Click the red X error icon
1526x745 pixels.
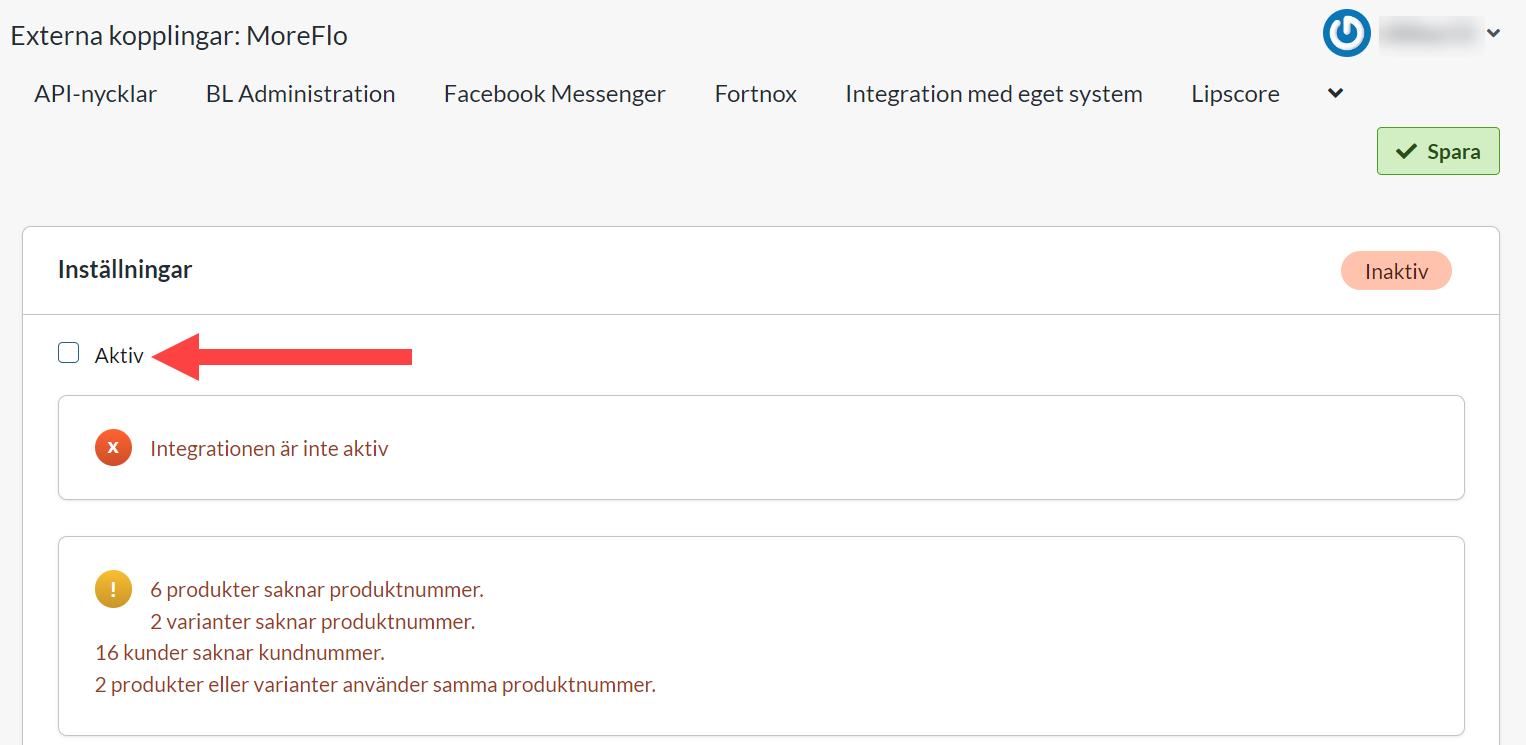(113, 447)
